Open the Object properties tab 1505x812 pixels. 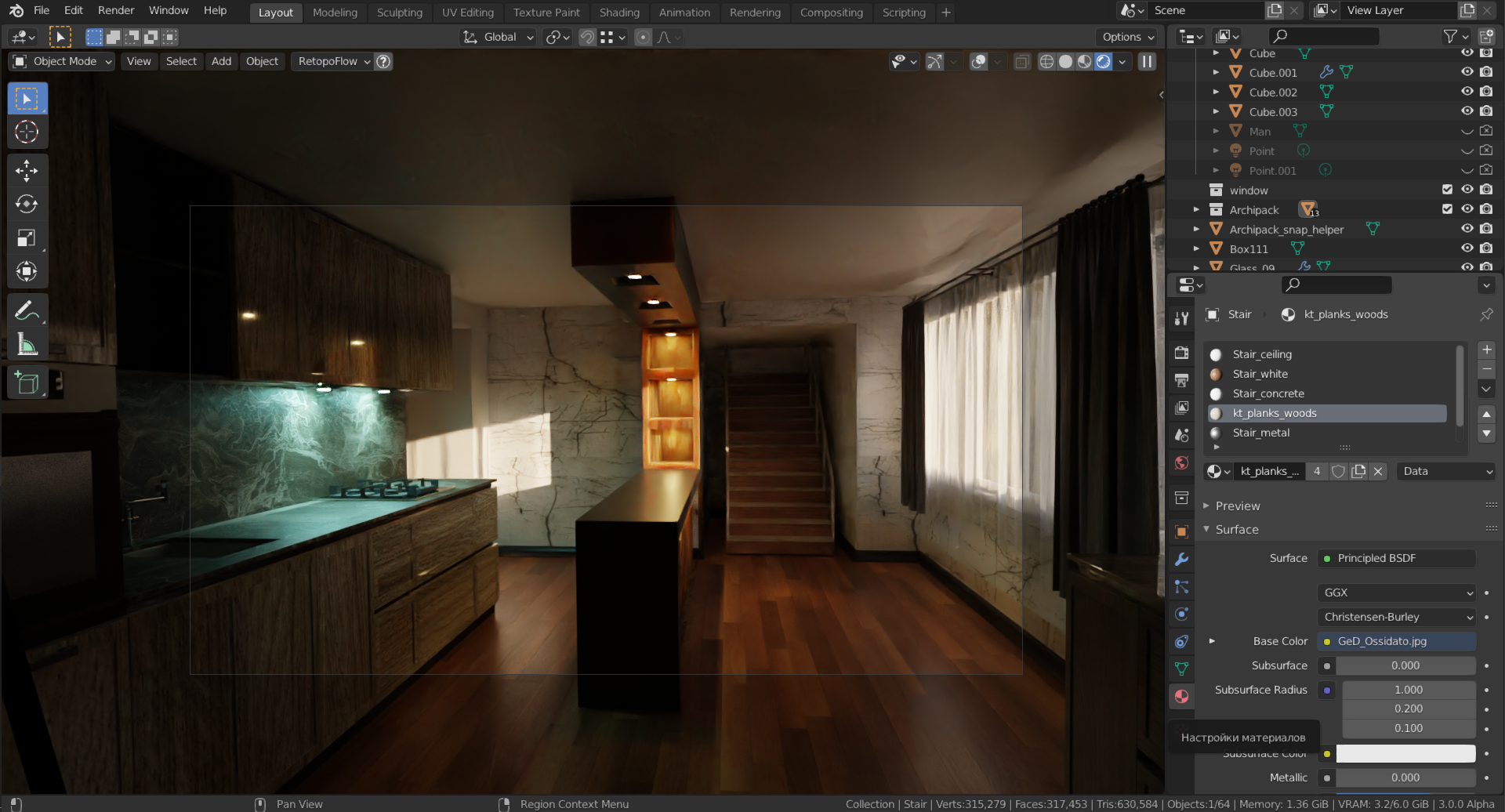pos(1181,531)
